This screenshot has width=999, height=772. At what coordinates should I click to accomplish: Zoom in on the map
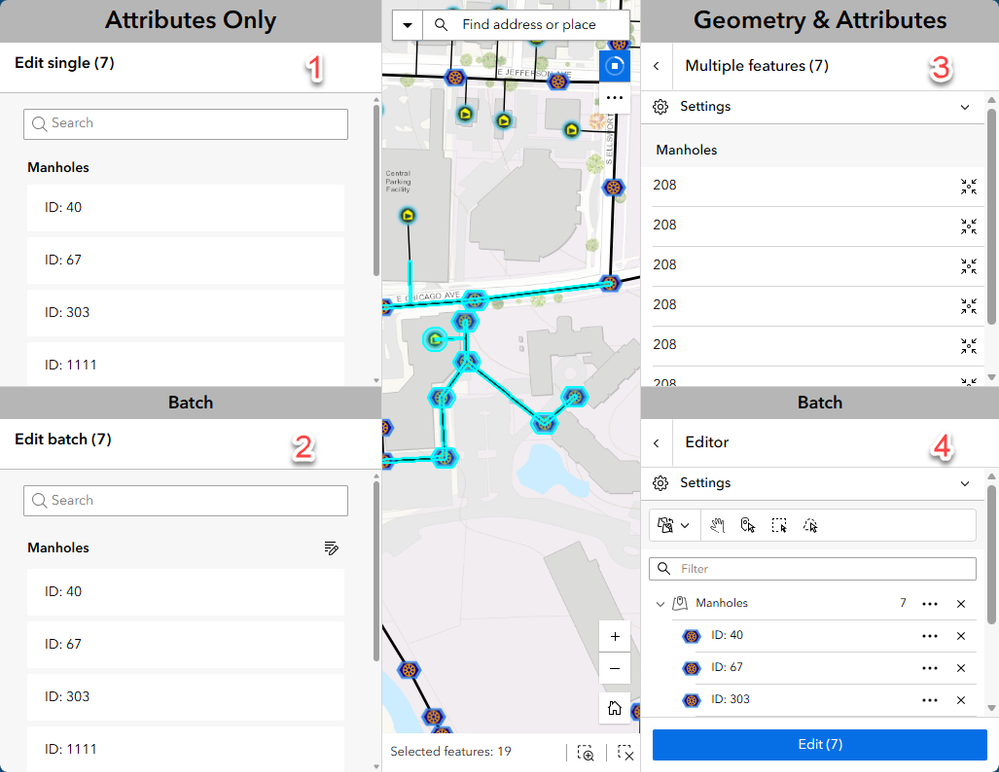click(x=615, y=636)
